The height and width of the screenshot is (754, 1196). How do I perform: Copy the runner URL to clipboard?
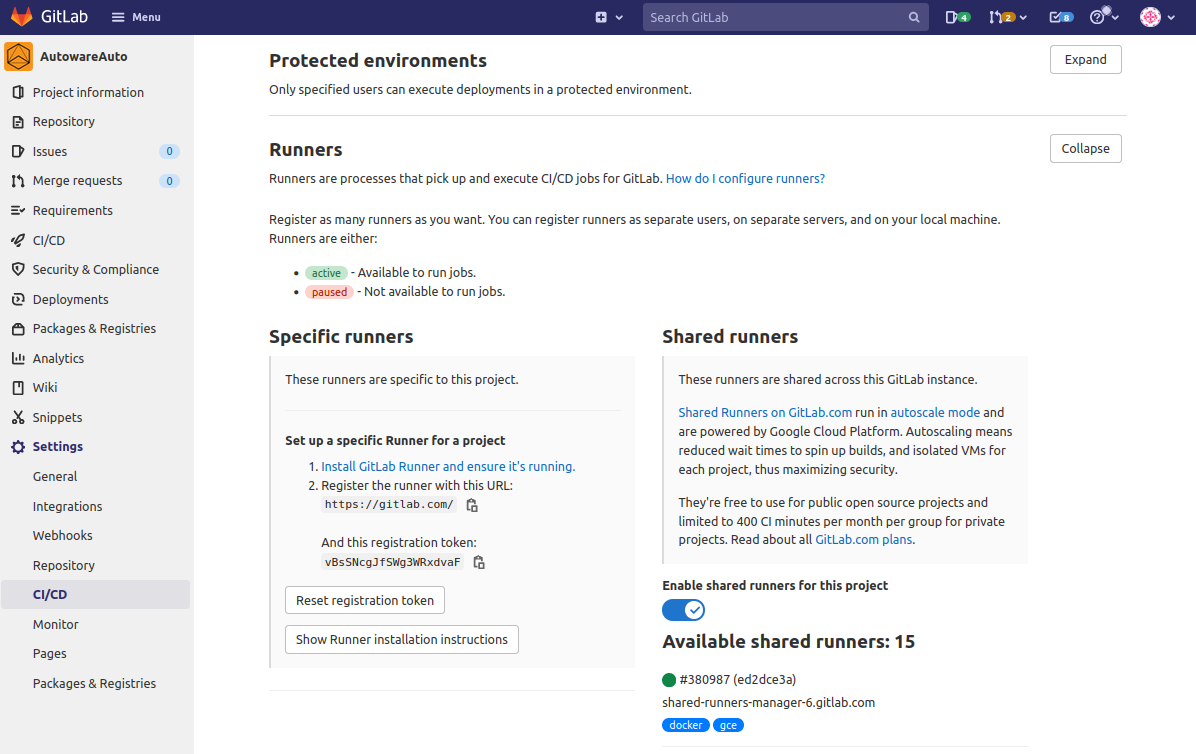coord(472,506)
